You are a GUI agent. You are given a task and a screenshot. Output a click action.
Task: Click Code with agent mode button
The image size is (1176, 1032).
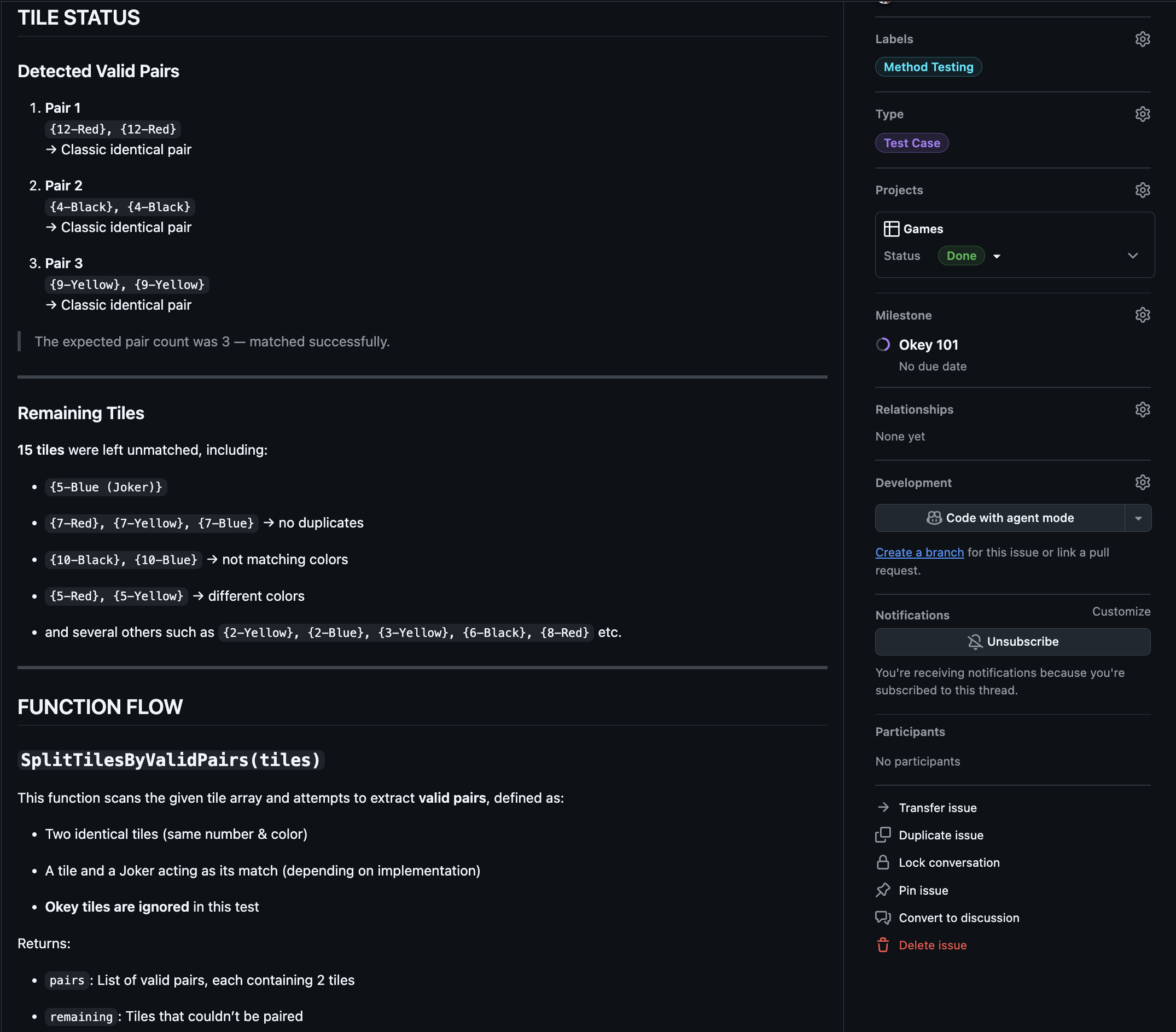coord(1000,518)
